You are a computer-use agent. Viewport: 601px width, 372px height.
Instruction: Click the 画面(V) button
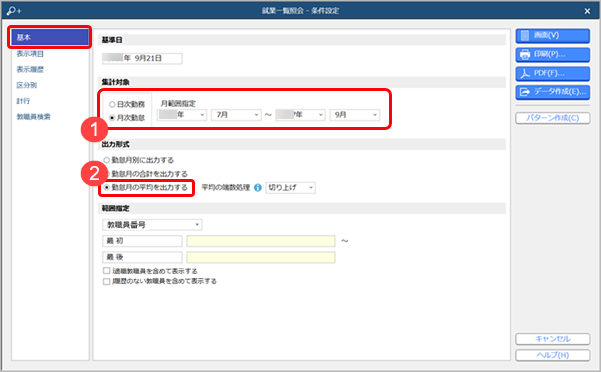point(553,36)
